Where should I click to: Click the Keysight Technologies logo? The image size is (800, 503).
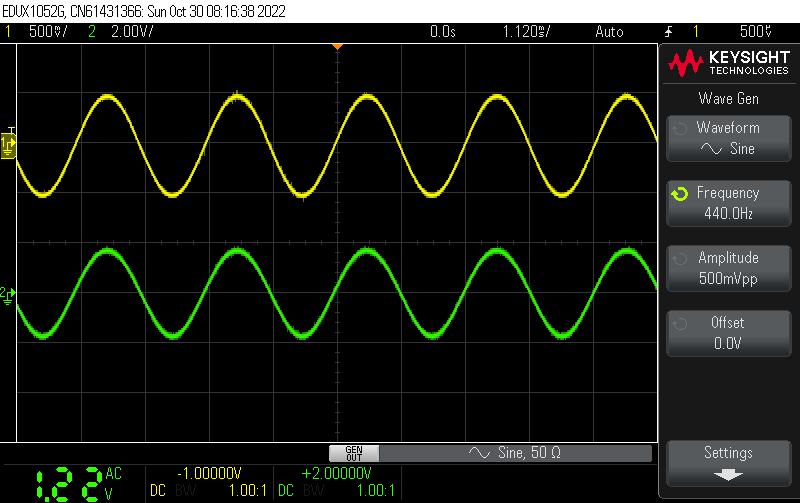pyautogui.click(x=728, y=65)
